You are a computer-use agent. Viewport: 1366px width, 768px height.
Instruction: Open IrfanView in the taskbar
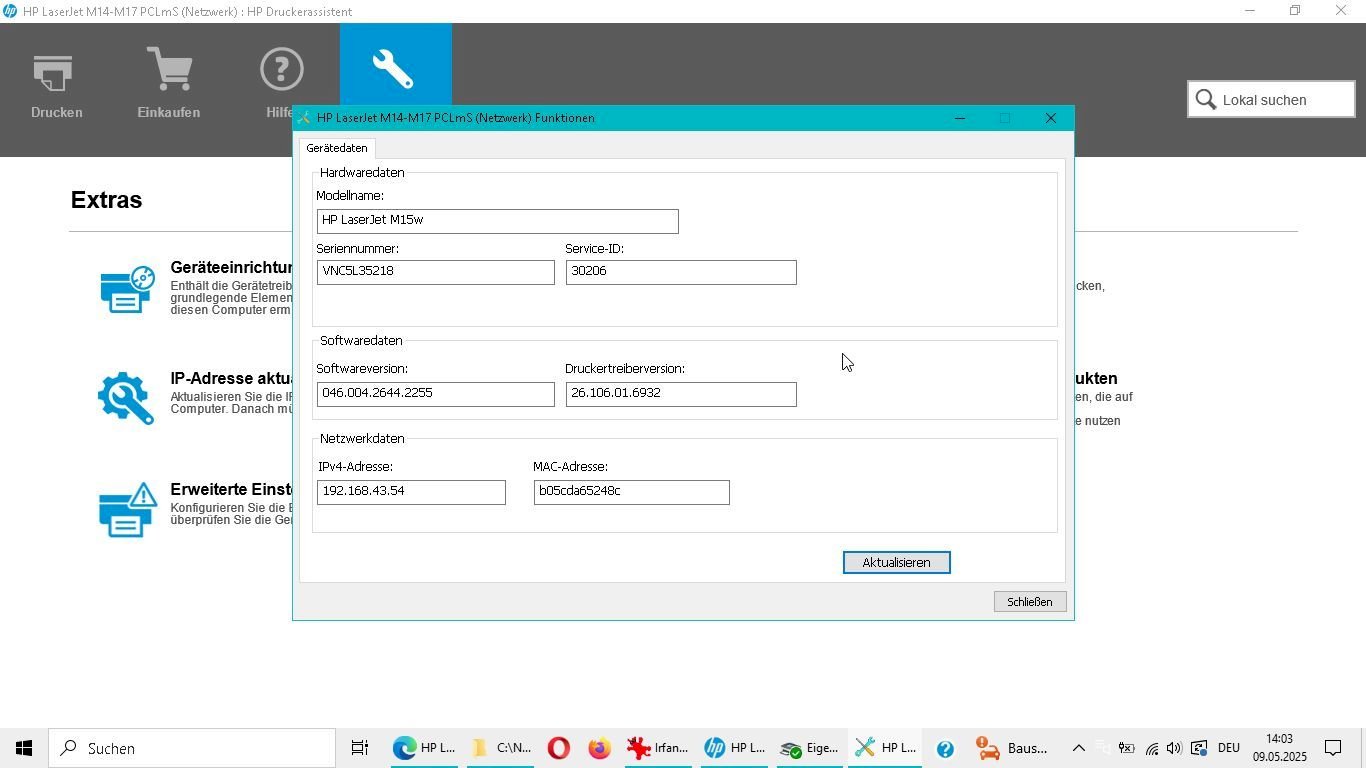pyautogui.click(x=657, y=748)
